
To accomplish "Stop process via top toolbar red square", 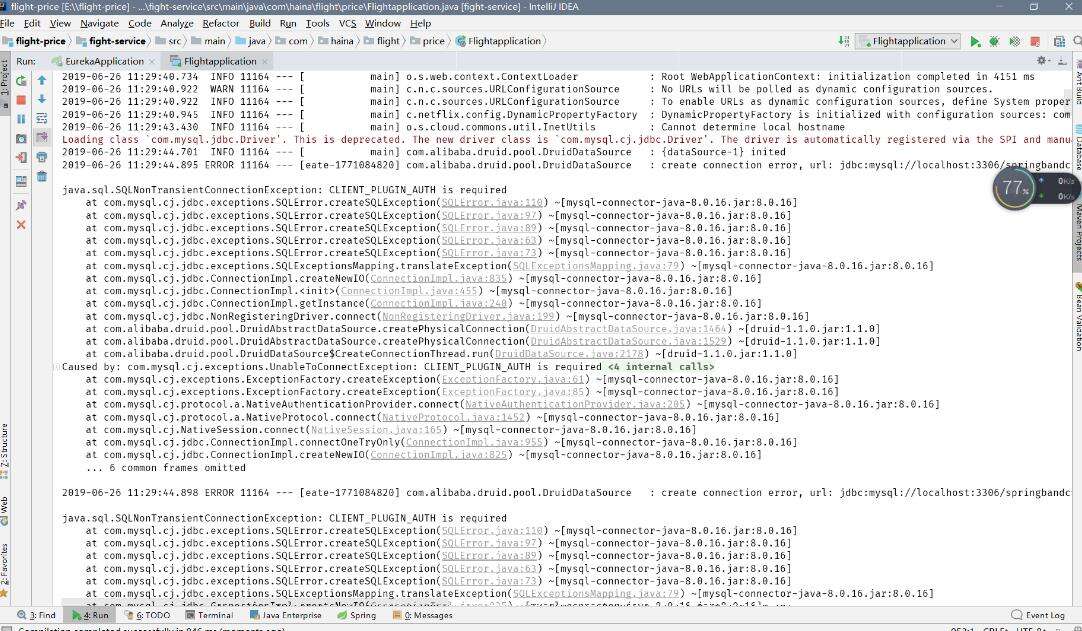I will click(1034, 41).
